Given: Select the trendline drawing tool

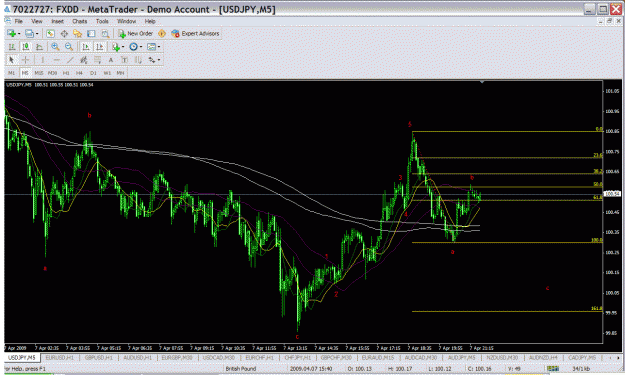Looking at the screenshot, I should (x=70, y=60).
